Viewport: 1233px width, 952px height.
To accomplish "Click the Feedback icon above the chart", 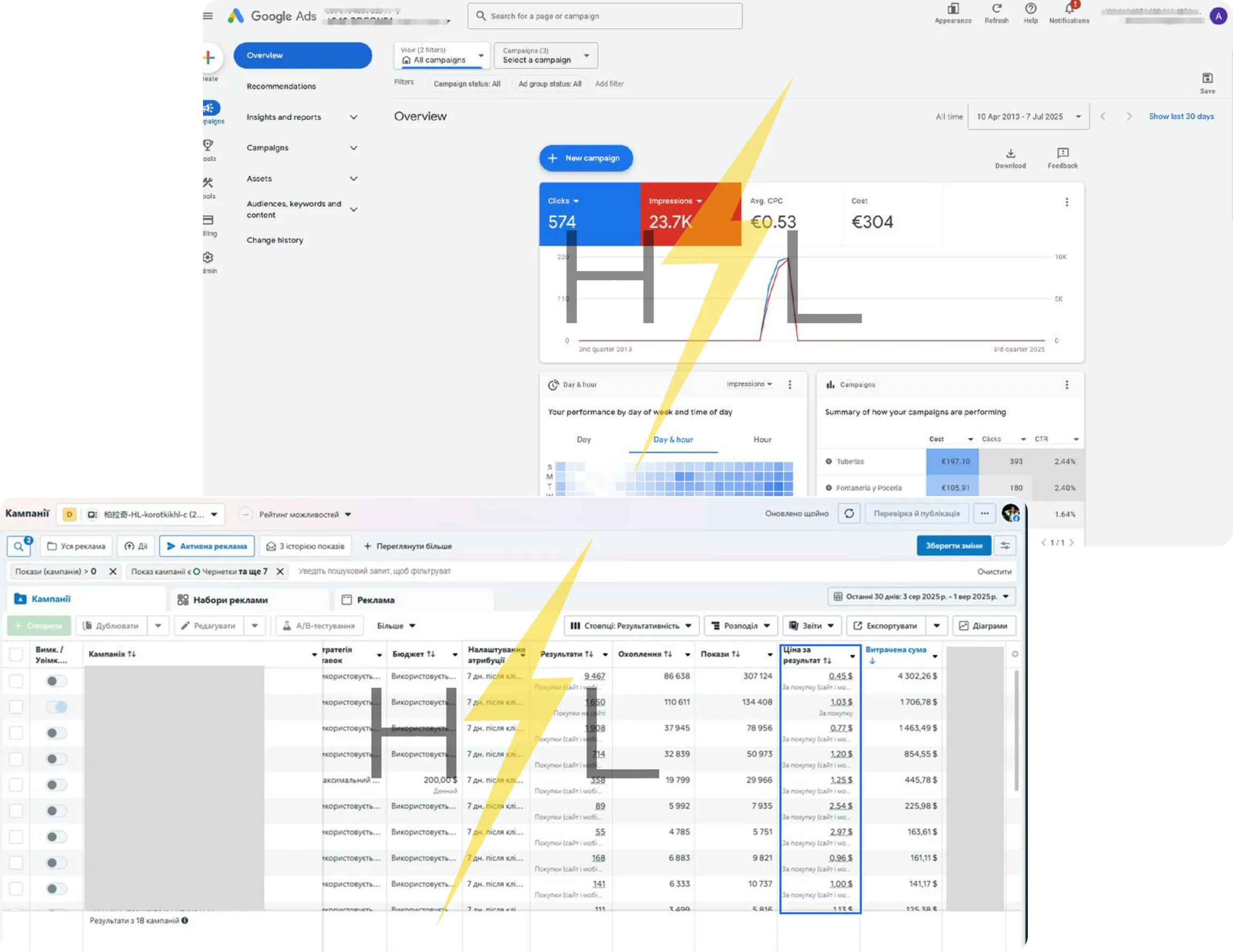I will point(1063,154).
